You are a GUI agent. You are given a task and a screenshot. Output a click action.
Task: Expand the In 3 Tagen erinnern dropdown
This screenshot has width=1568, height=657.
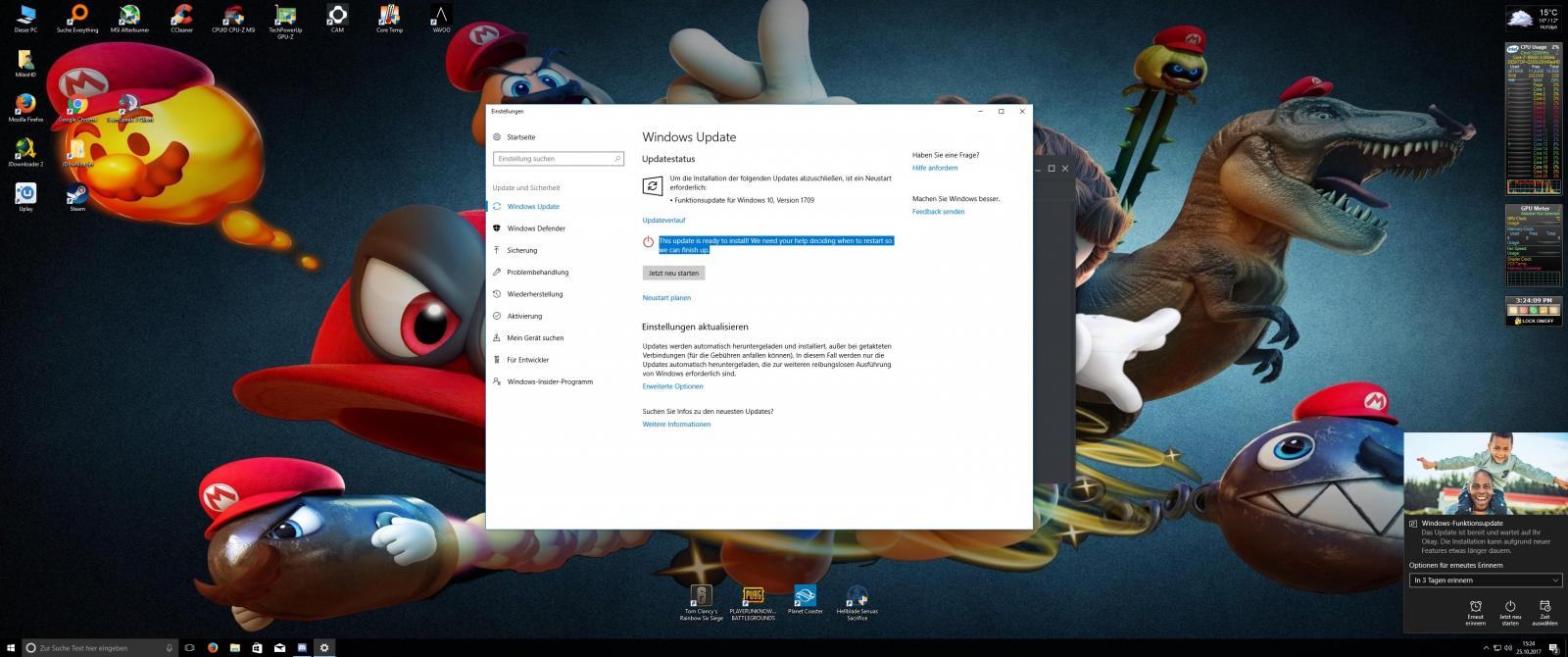[1485, 581]
